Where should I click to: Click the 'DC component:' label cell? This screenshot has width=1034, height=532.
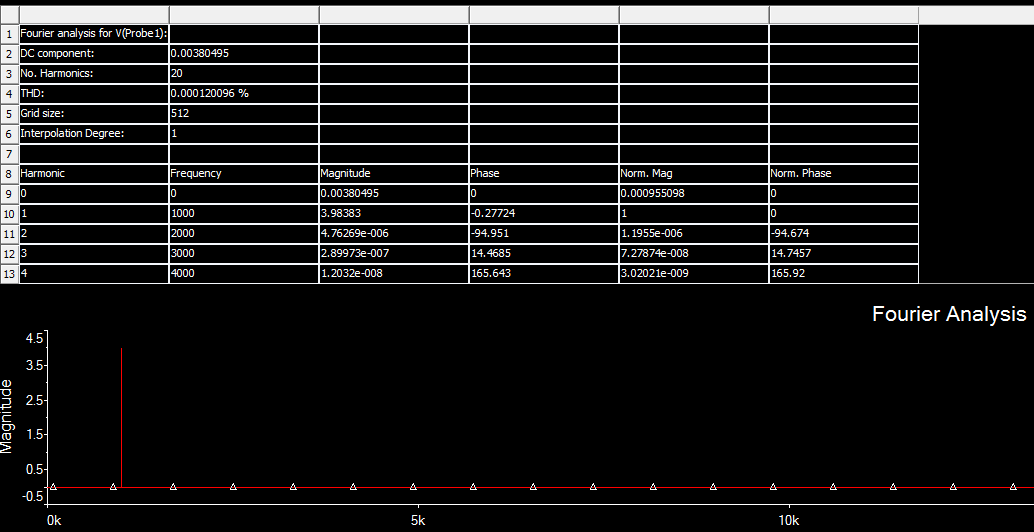point(94,53)
